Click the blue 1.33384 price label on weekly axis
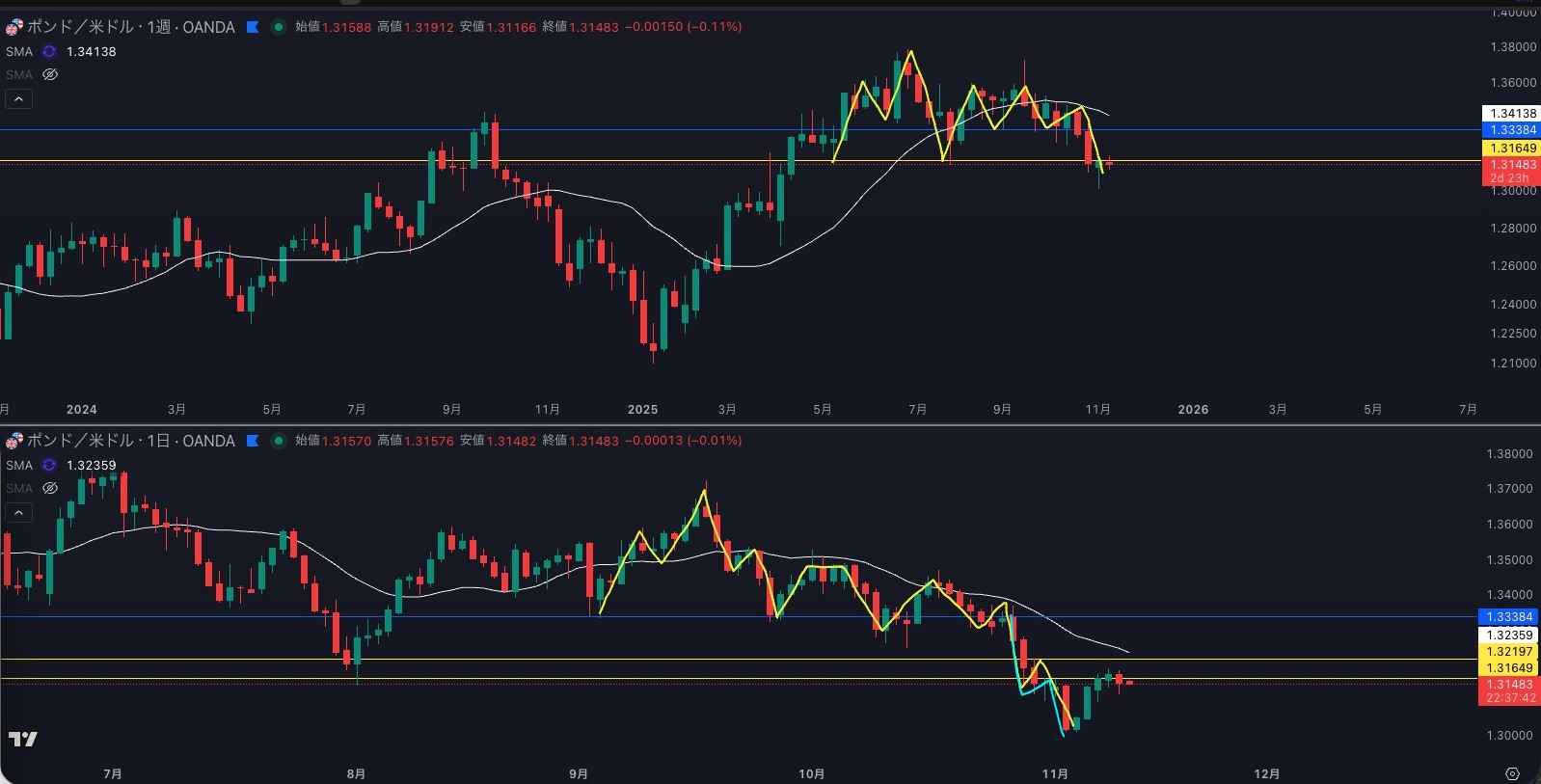The height and width of the screenshot is (784, 1541). tap(1511, 130)
